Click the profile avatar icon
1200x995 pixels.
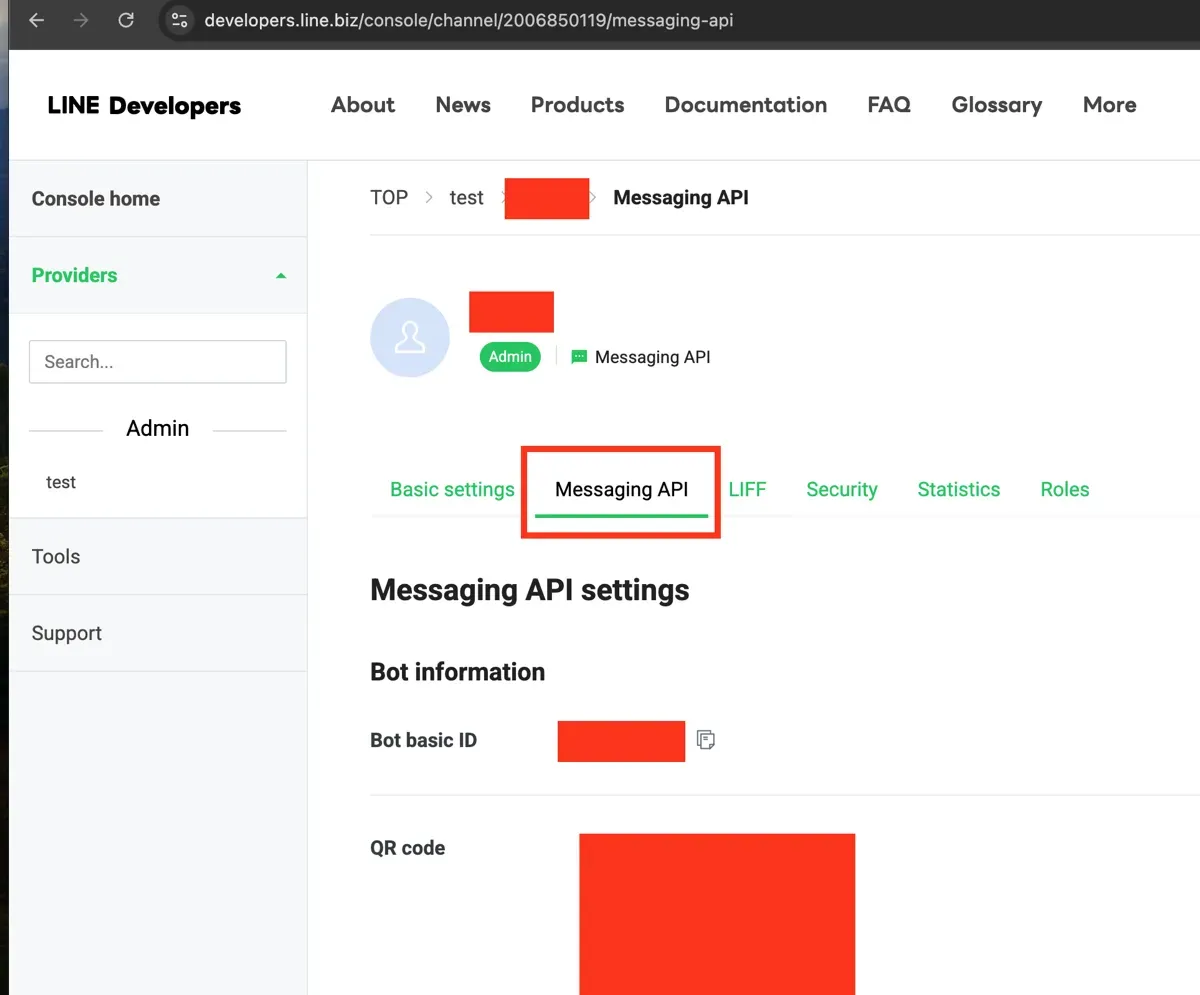coord(410,338)
